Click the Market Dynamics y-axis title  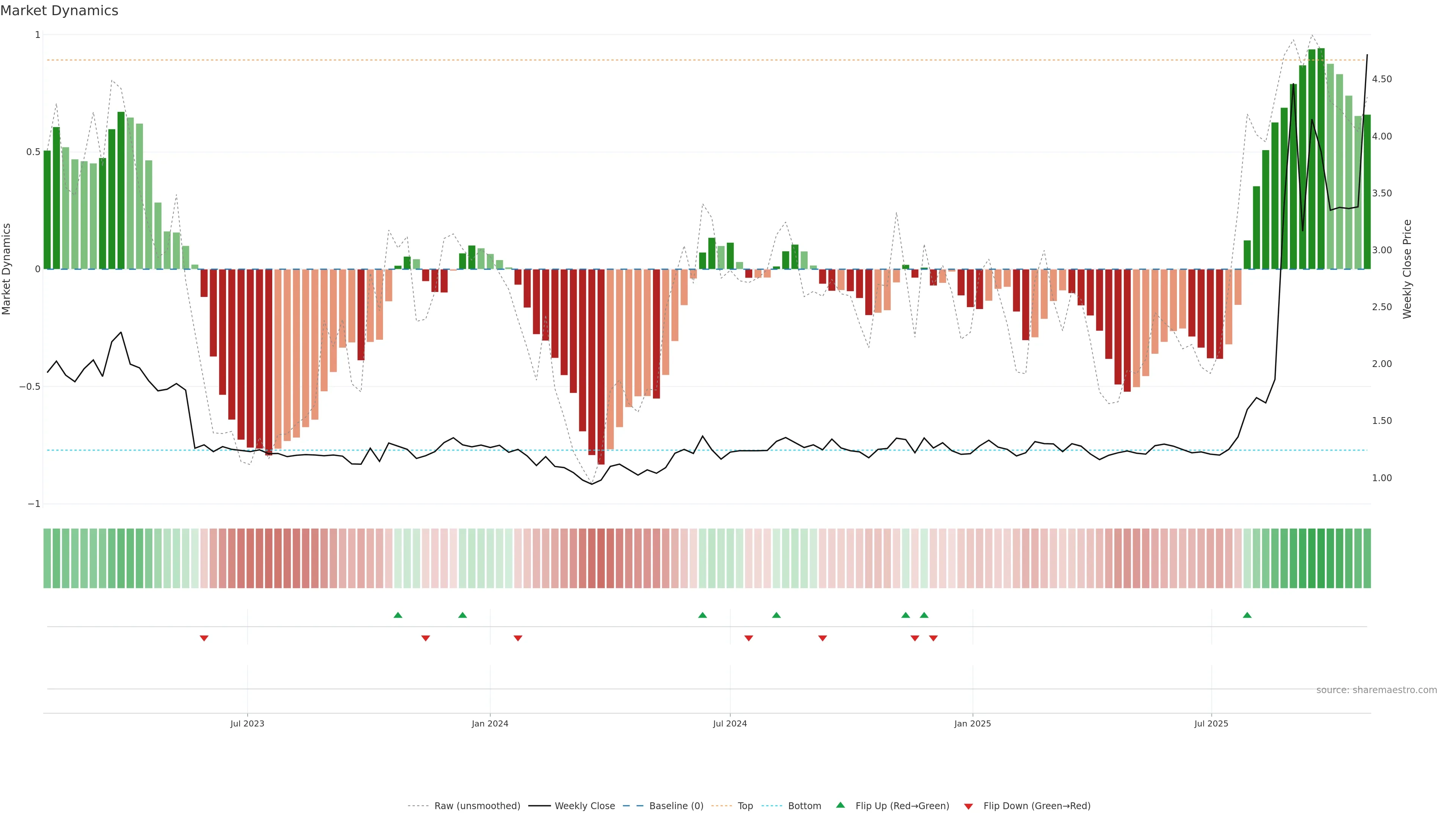(7, 269)
